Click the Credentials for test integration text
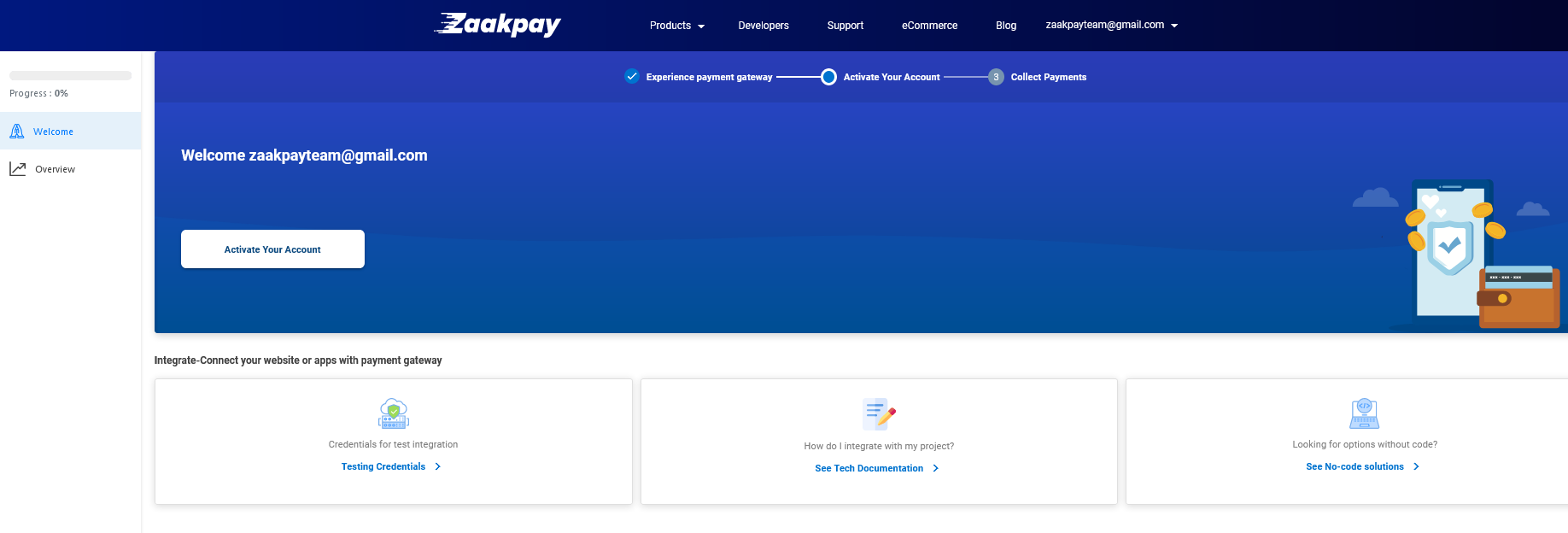1568x533 pixels. pos(393,444)
